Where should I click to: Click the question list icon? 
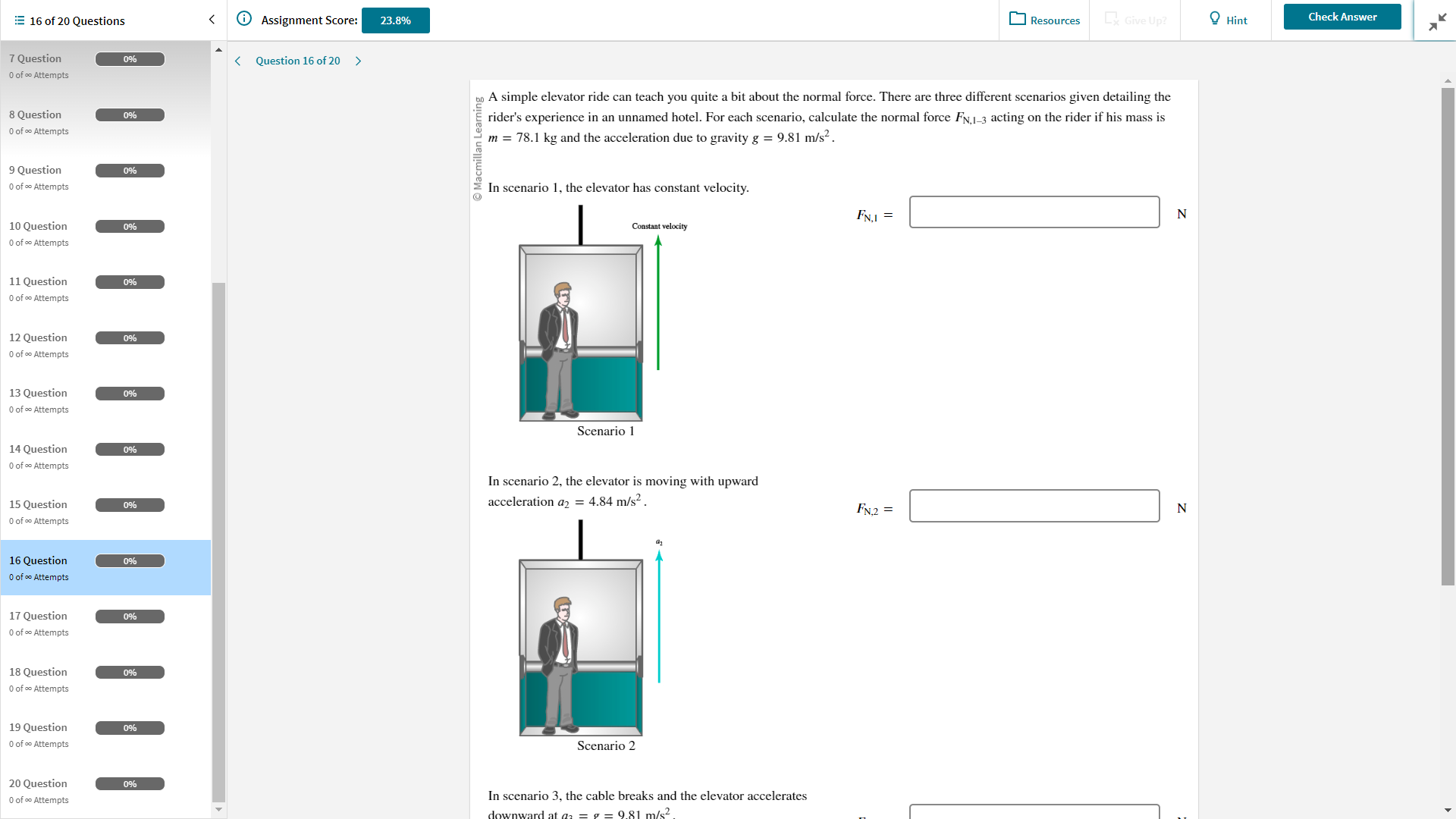pyautogui.click(x=19, y=20)
